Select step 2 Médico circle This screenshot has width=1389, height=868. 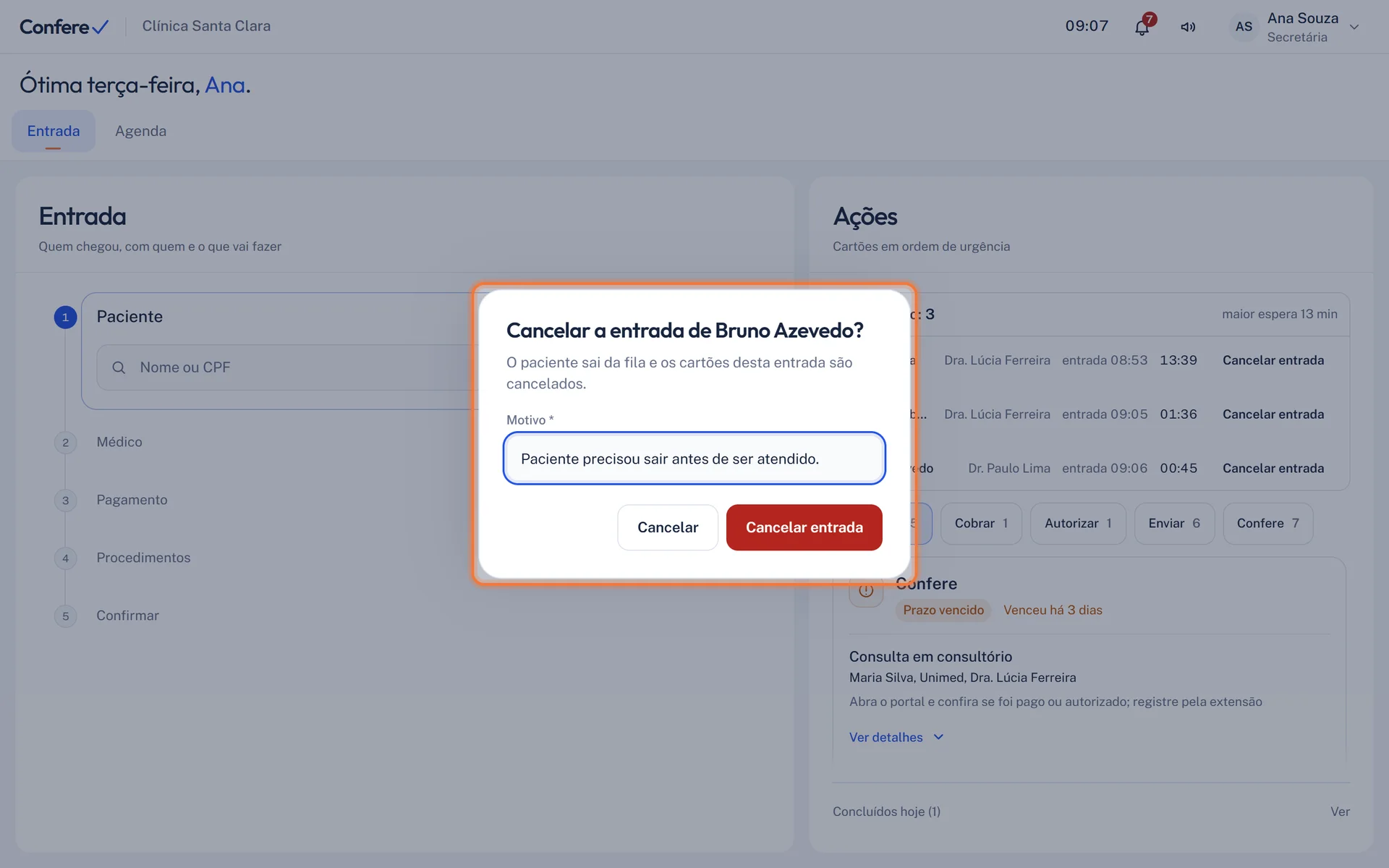click(65, 443)
